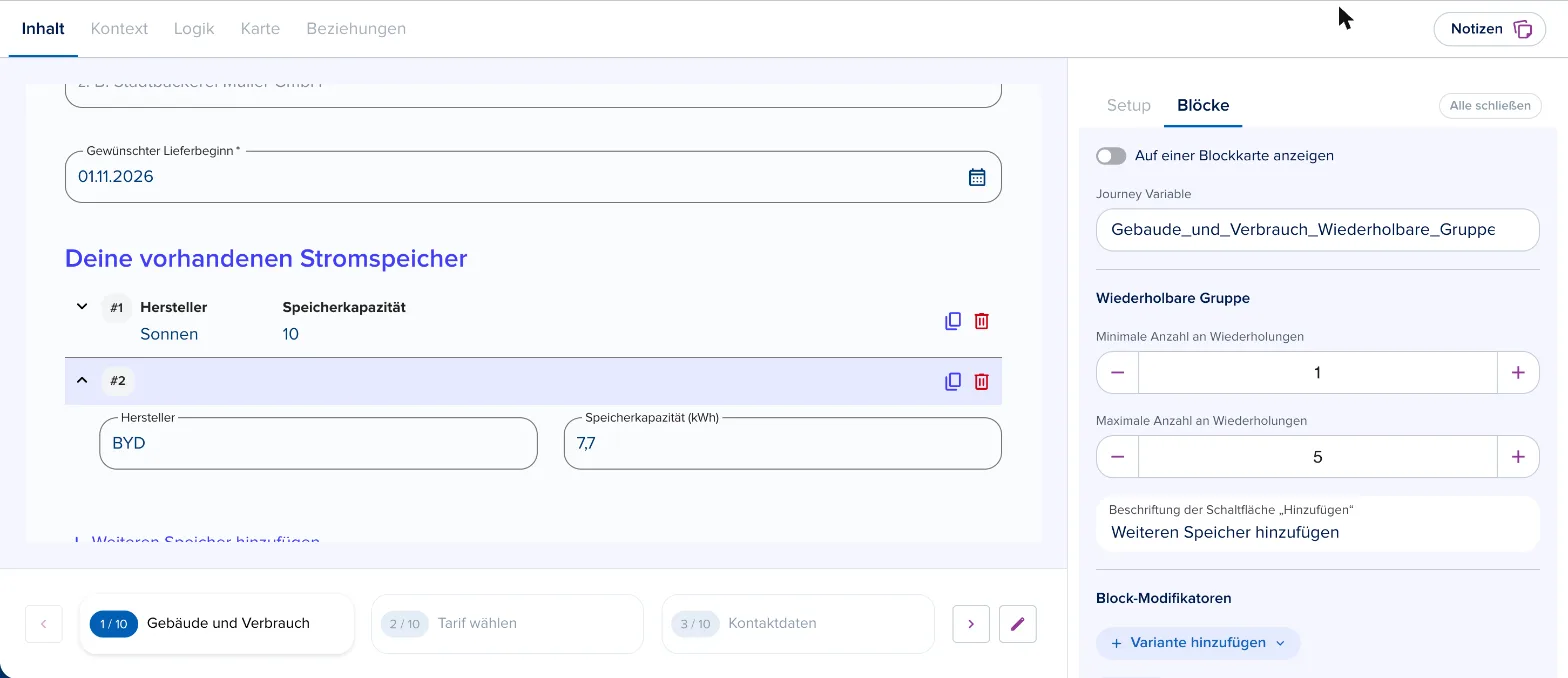
Task: Increase minimum repetitions with plus
Action: [x=1518, y=372]
